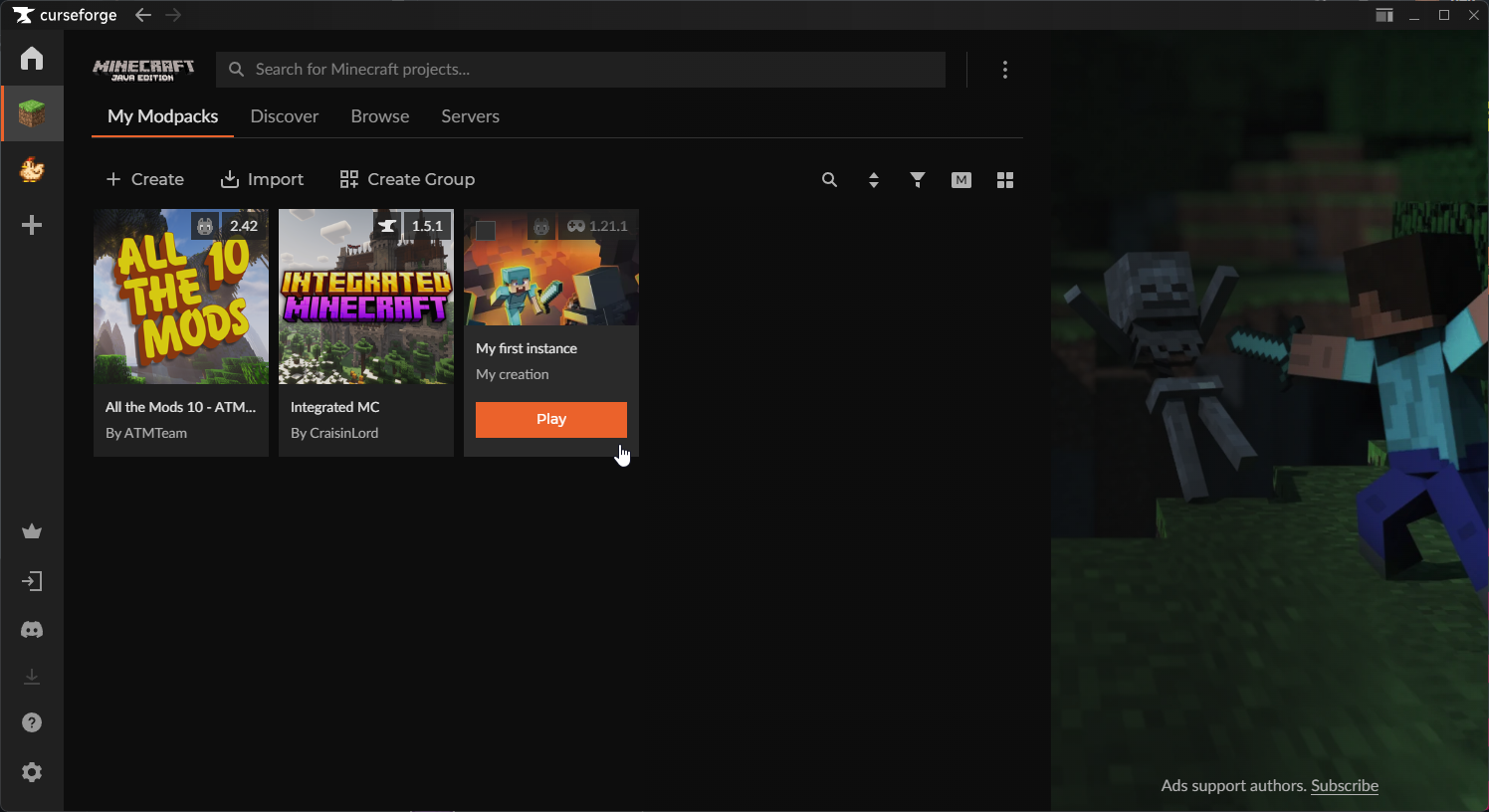
Task: Click the 'All the Mods 10 - ATM...' title
Action: [181, 407]
